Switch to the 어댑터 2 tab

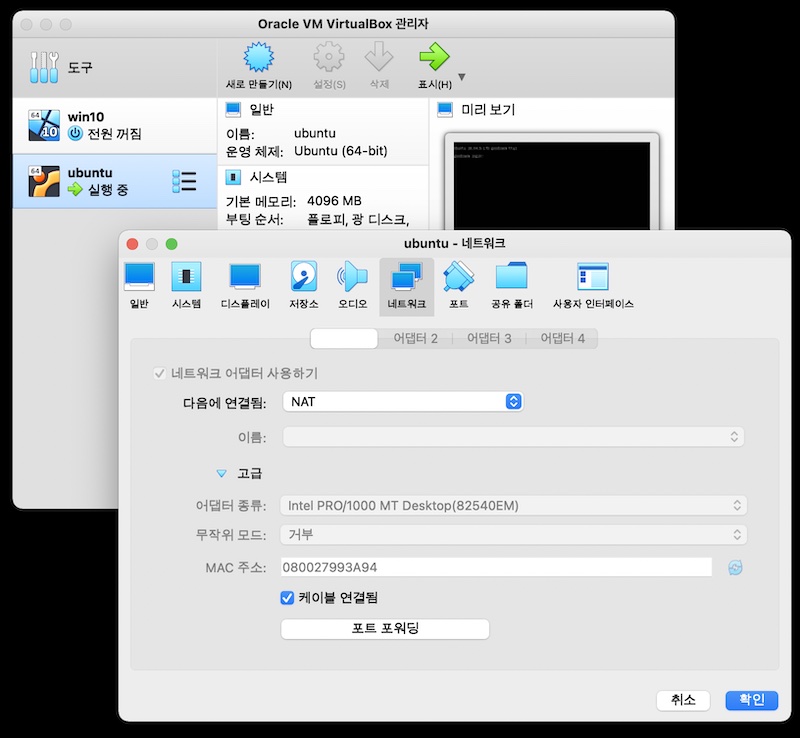point(415,338)
